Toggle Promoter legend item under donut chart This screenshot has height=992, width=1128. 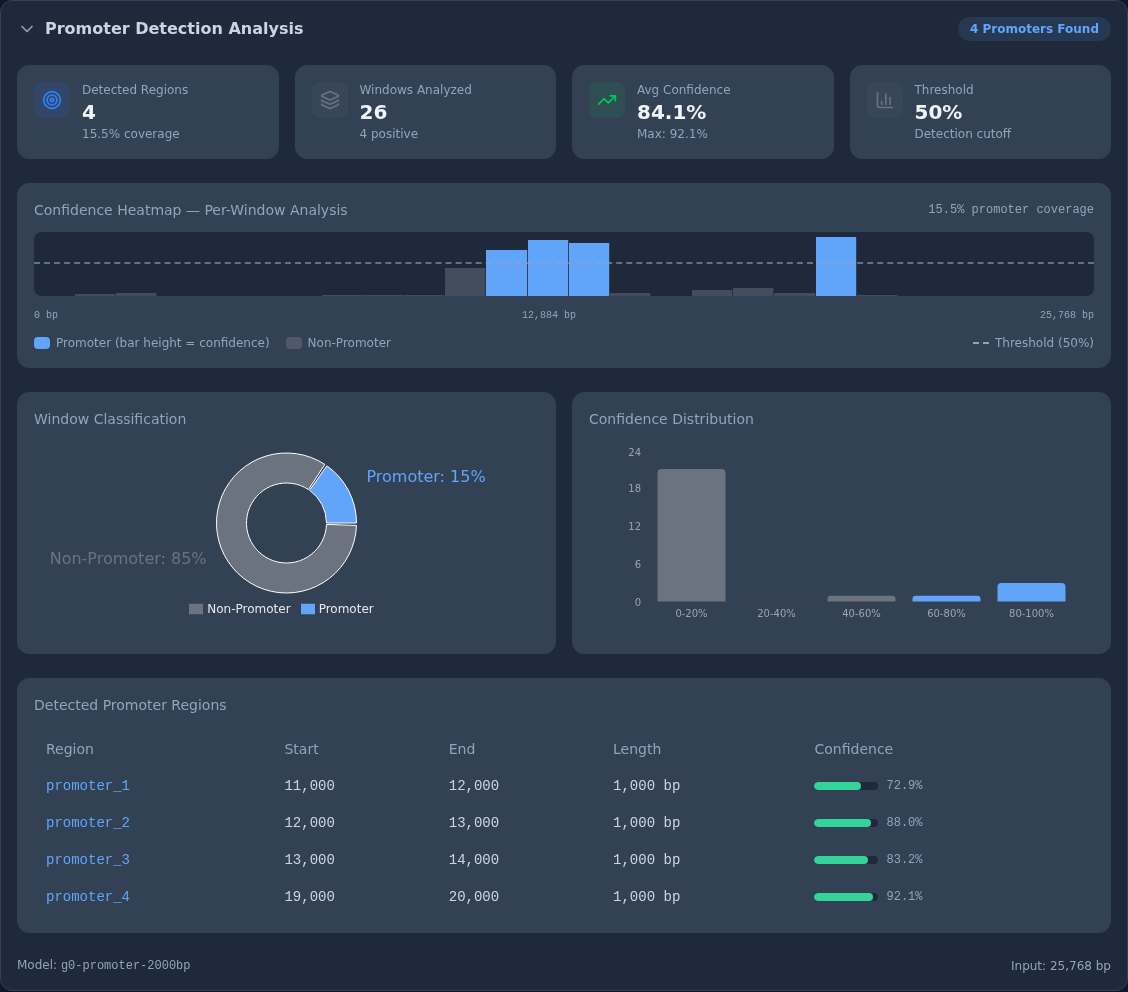pyautogui.click(x=337, y=609)
